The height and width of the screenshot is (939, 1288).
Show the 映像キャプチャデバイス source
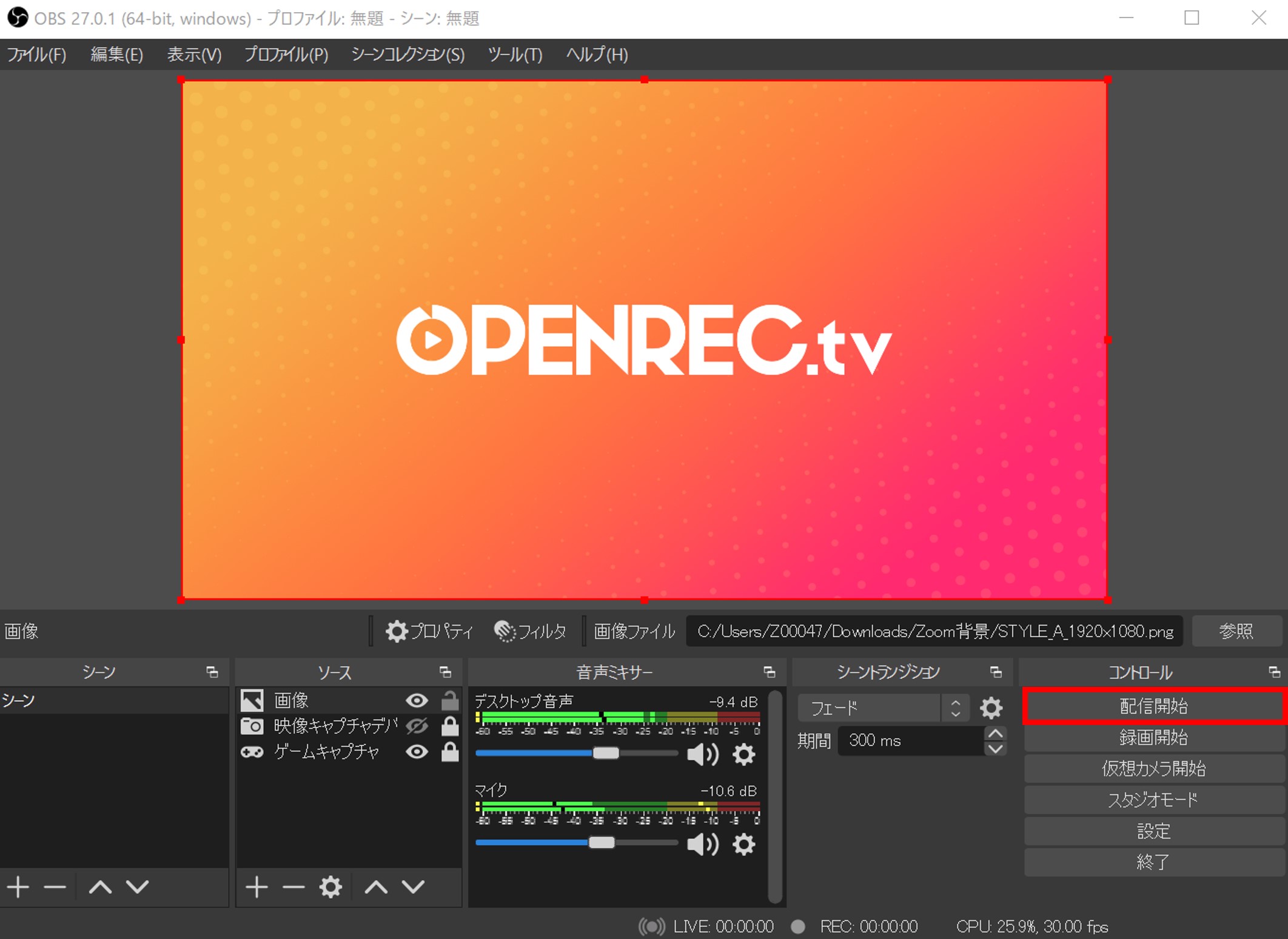[x=417, y=726]
